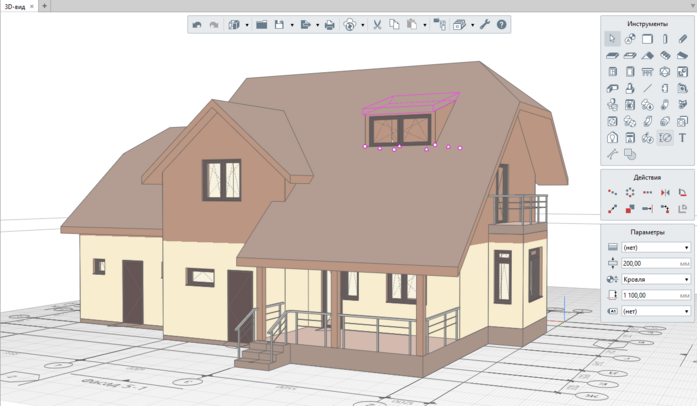Select the rectangle wall tool
The image size is (697, 406).
click(x=647, y=39)
